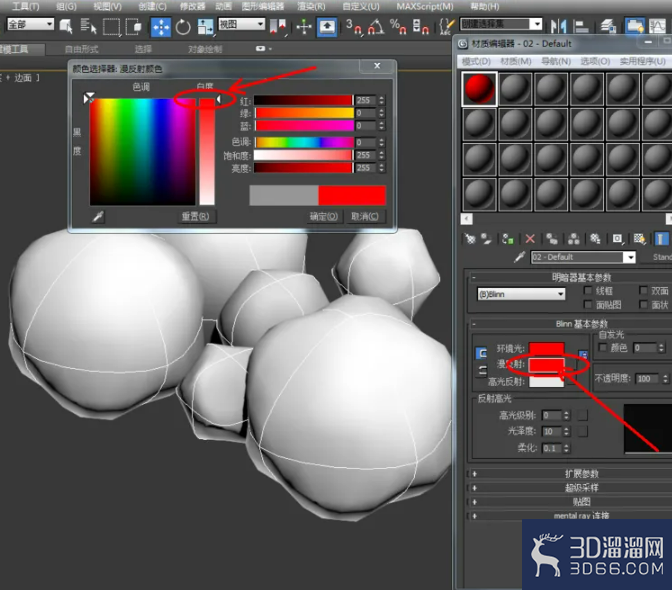The width and height of the screenshot is (672, 590).
Task: Open the (B)Blinn shader type dropdown
Action: [521, 294]
